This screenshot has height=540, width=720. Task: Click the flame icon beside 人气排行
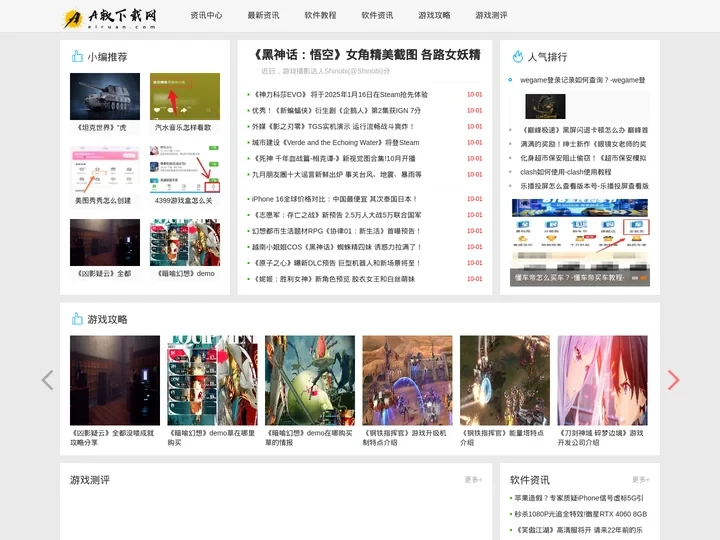point(518,56)
